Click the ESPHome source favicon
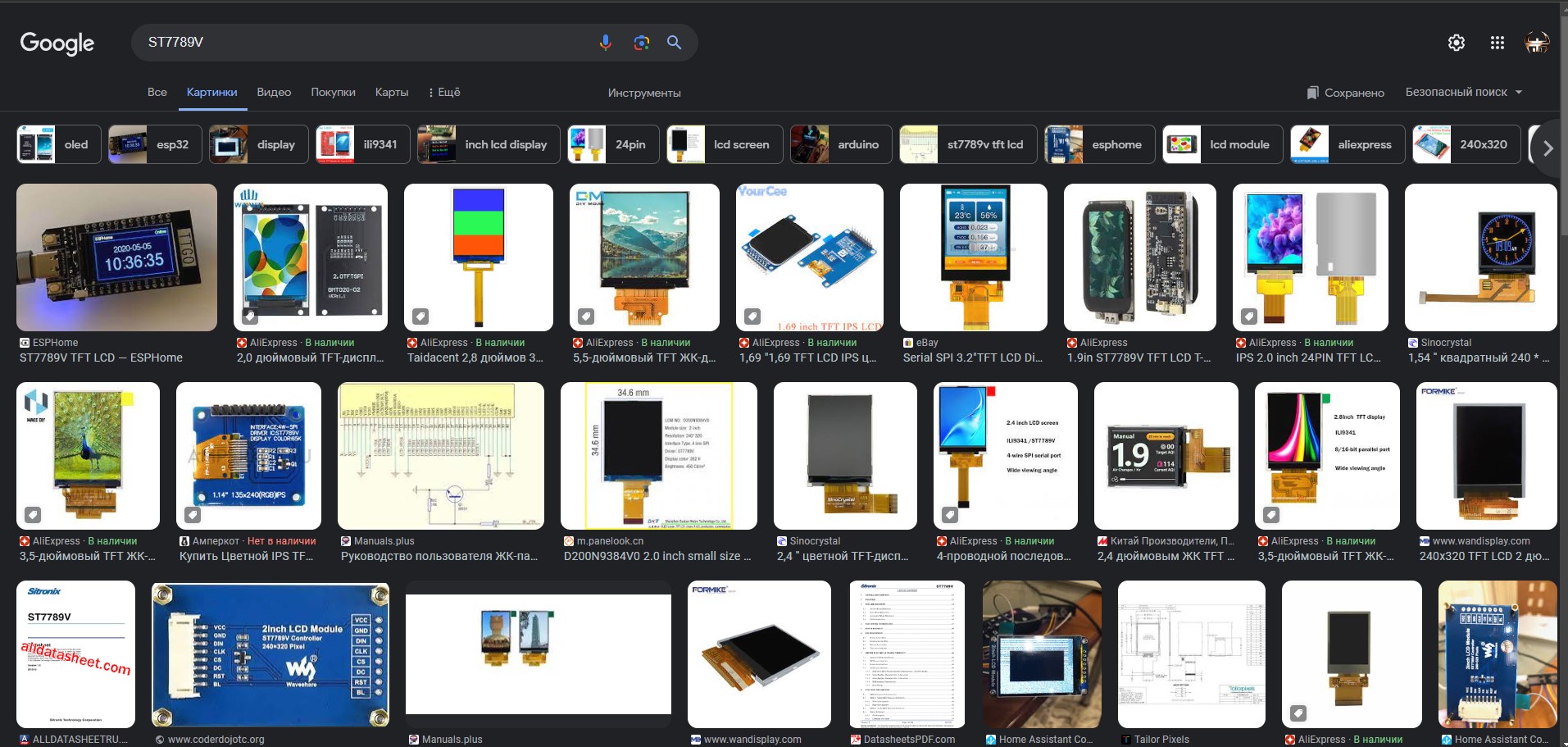1568x747 pixels. pos(25,343)
